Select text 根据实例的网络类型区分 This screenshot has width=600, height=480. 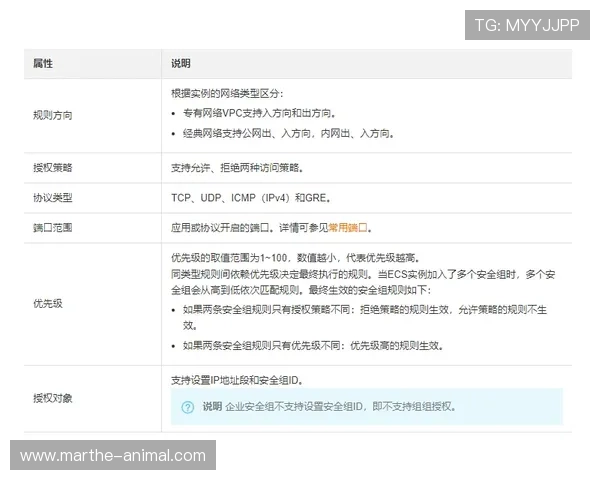coord(227,93)
